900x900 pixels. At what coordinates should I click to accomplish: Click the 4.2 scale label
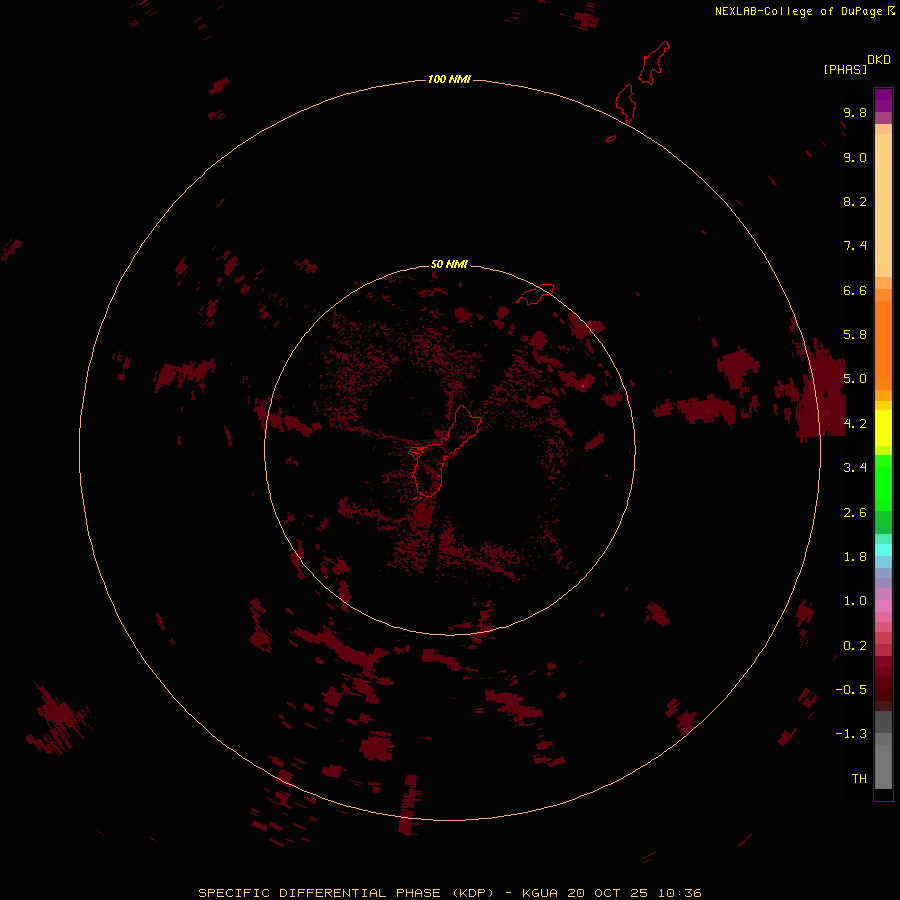coord(855,424)
